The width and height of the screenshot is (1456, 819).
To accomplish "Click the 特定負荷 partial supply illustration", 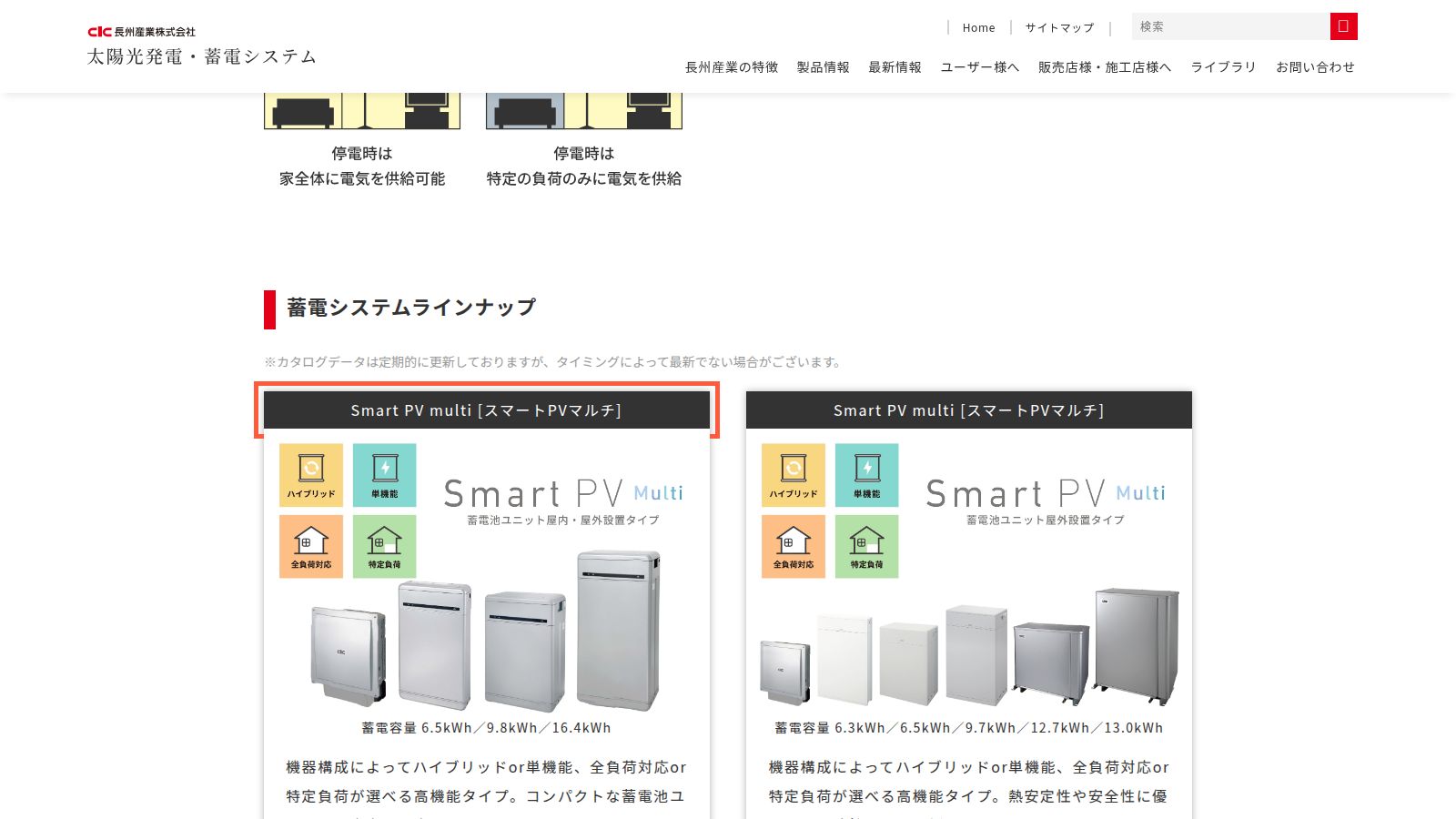I will (584, 111).
